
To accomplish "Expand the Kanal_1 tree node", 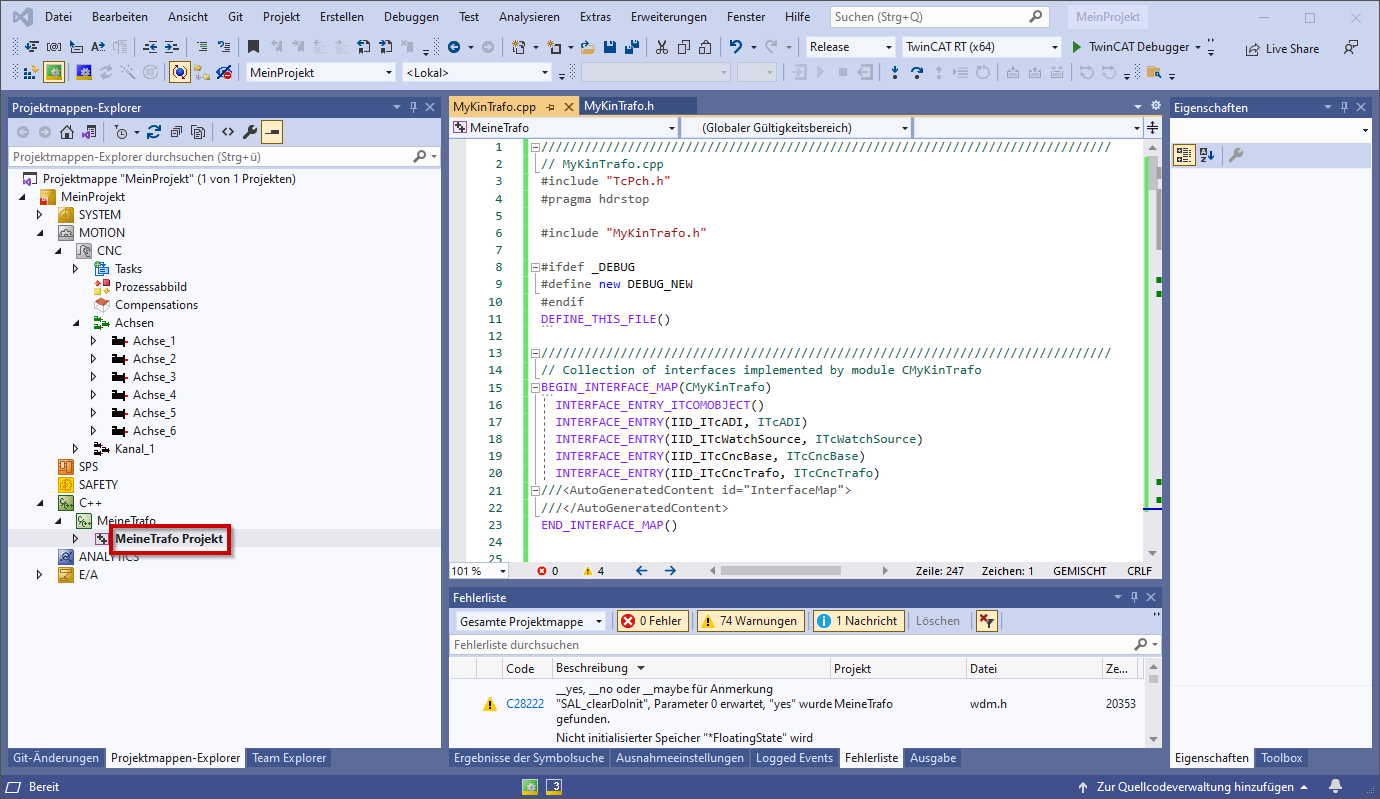I will (76, 449).
